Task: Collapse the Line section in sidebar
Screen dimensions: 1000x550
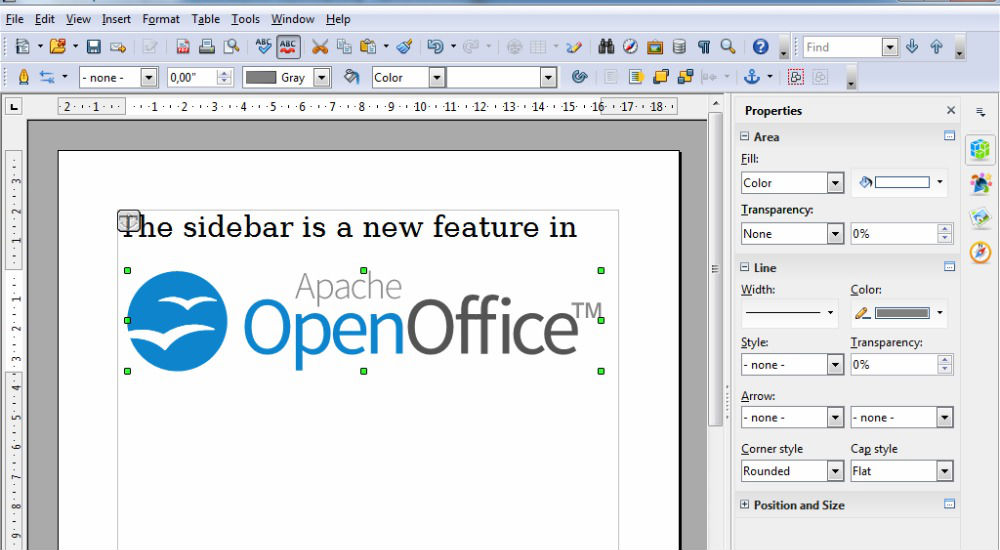Action: [x=744, y=267]
